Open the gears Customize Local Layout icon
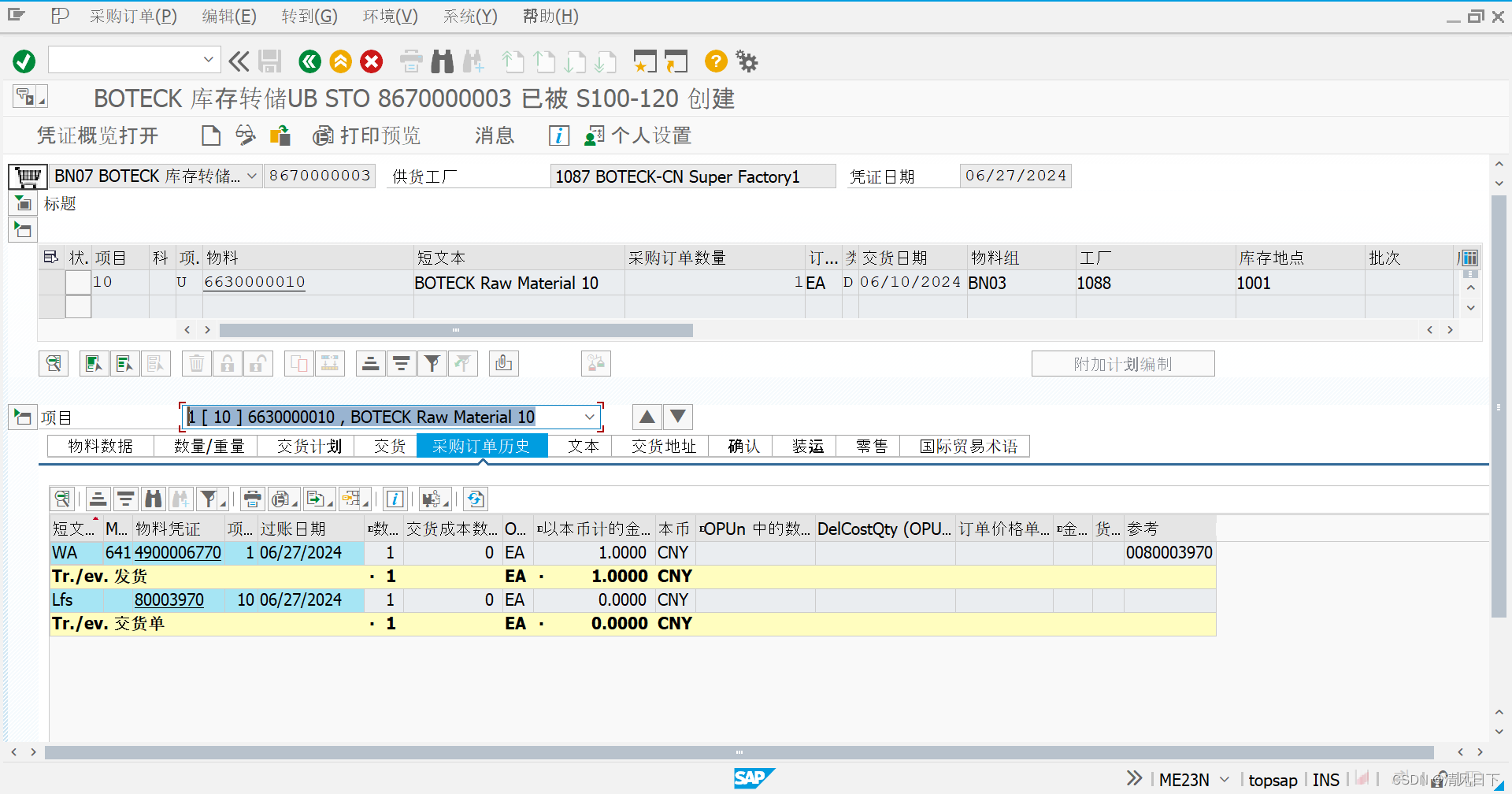Viewport: 1512px width, 794px height. [x=747, y=61]
